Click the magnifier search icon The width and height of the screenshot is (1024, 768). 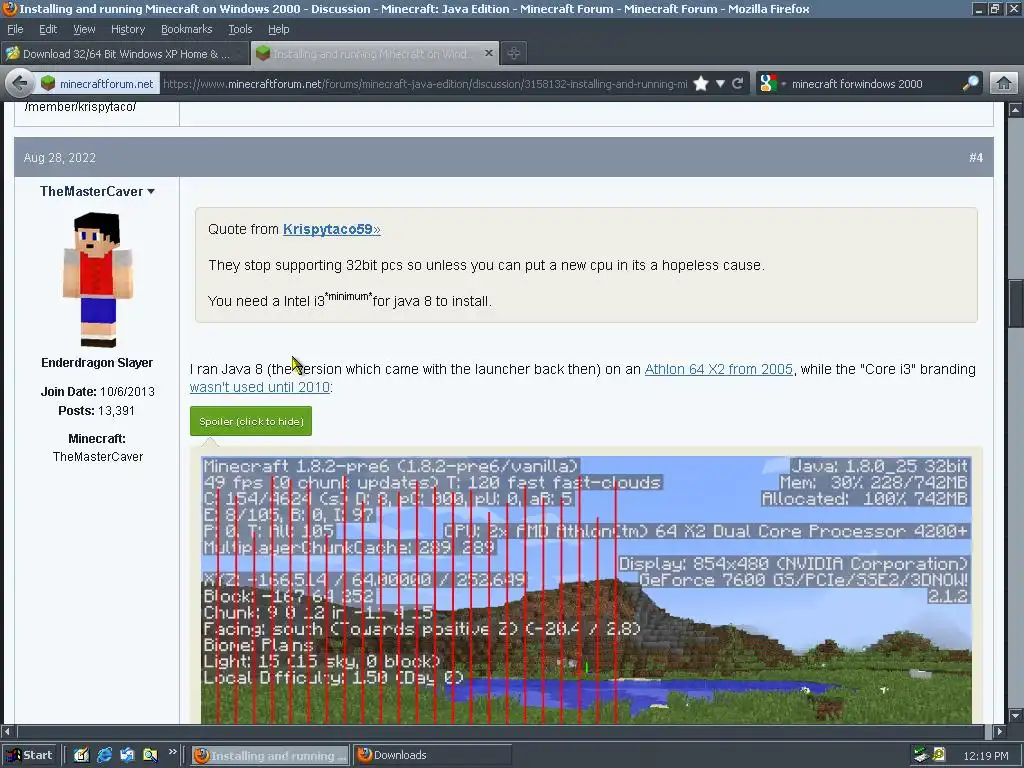(x=970, y=84)
